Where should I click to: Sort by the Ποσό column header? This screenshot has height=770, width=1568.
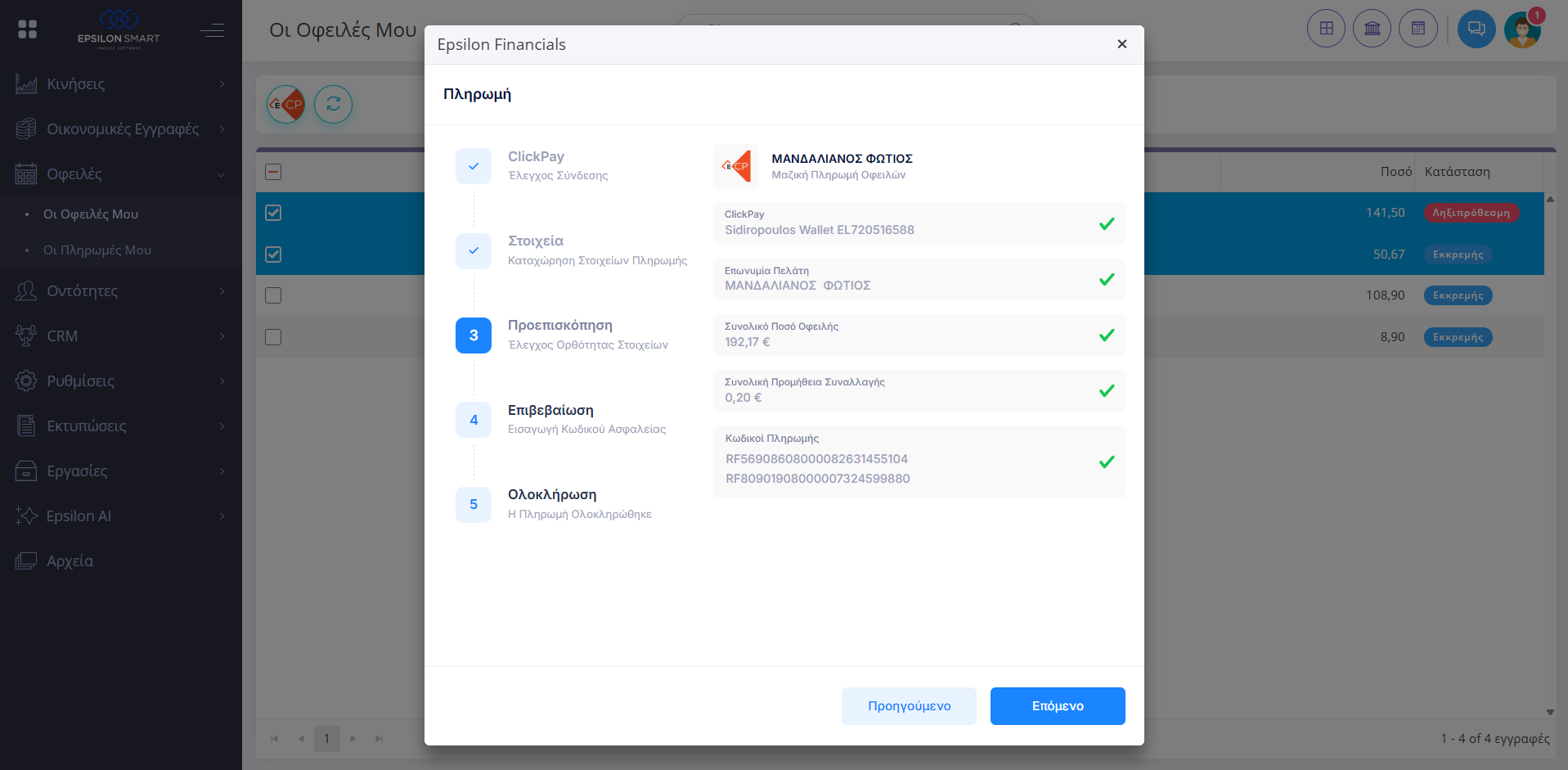click(1395, 172)
